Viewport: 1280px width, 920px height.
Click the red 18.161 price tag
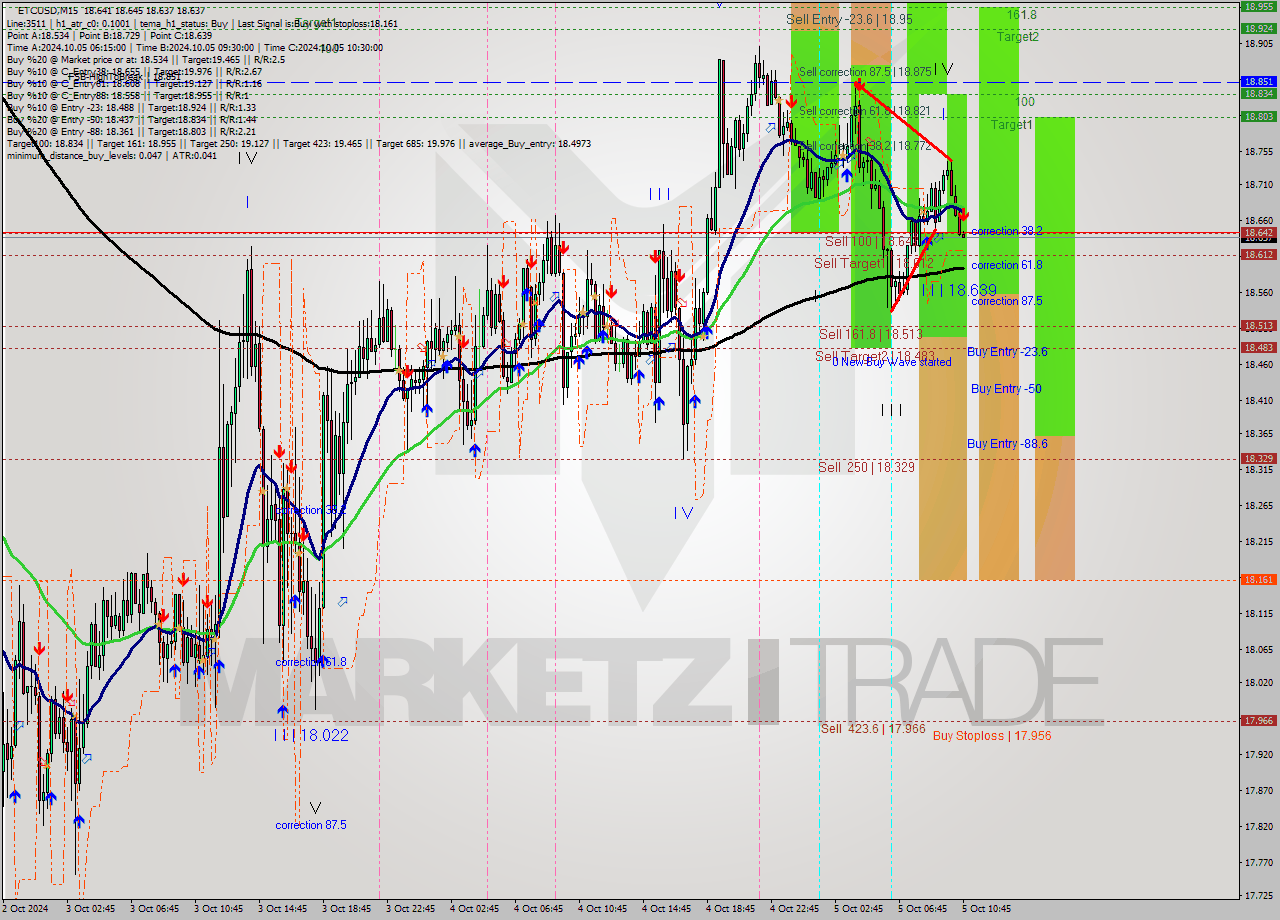tap(1259, 579)
